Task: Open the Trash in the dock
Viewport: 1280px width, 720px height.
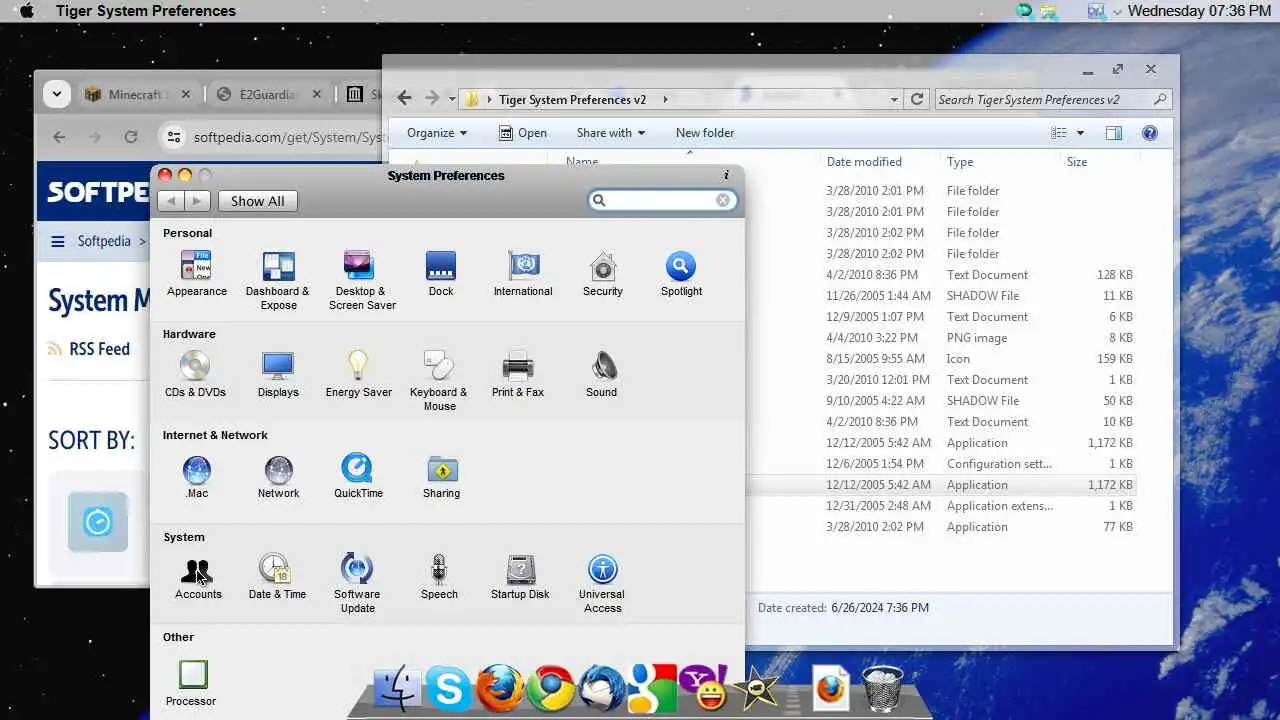Action: 883,688
